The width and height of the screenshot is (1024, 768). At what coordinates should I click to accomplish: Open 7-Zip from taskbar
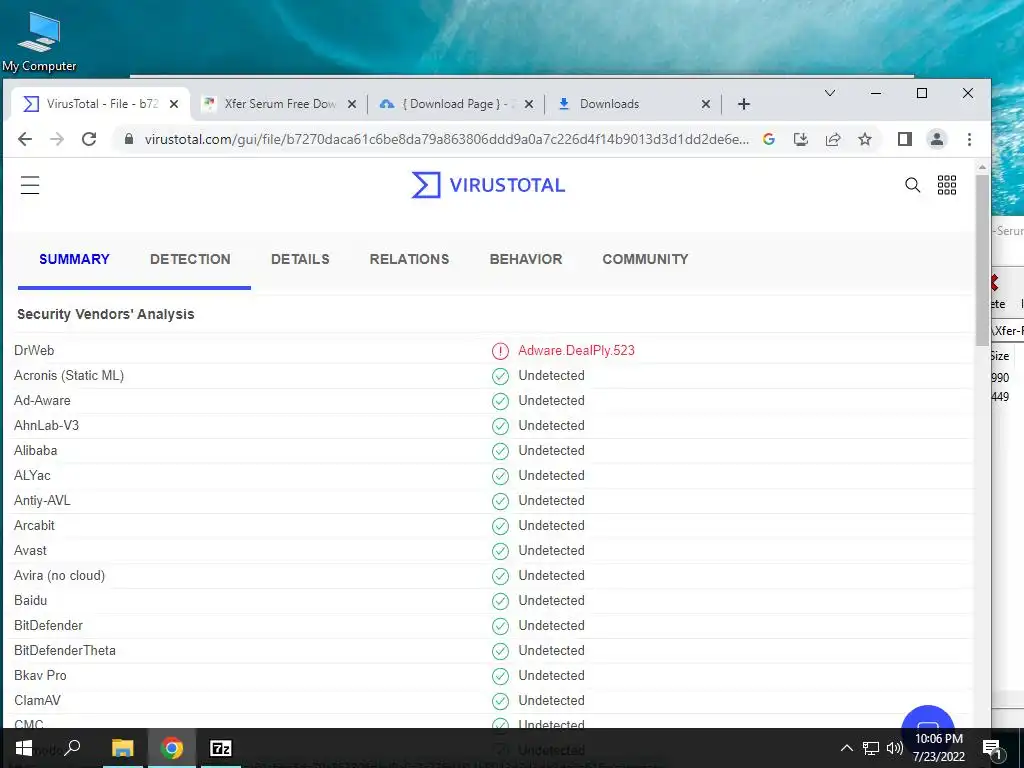pyautogui.click(x=221, y=748)
